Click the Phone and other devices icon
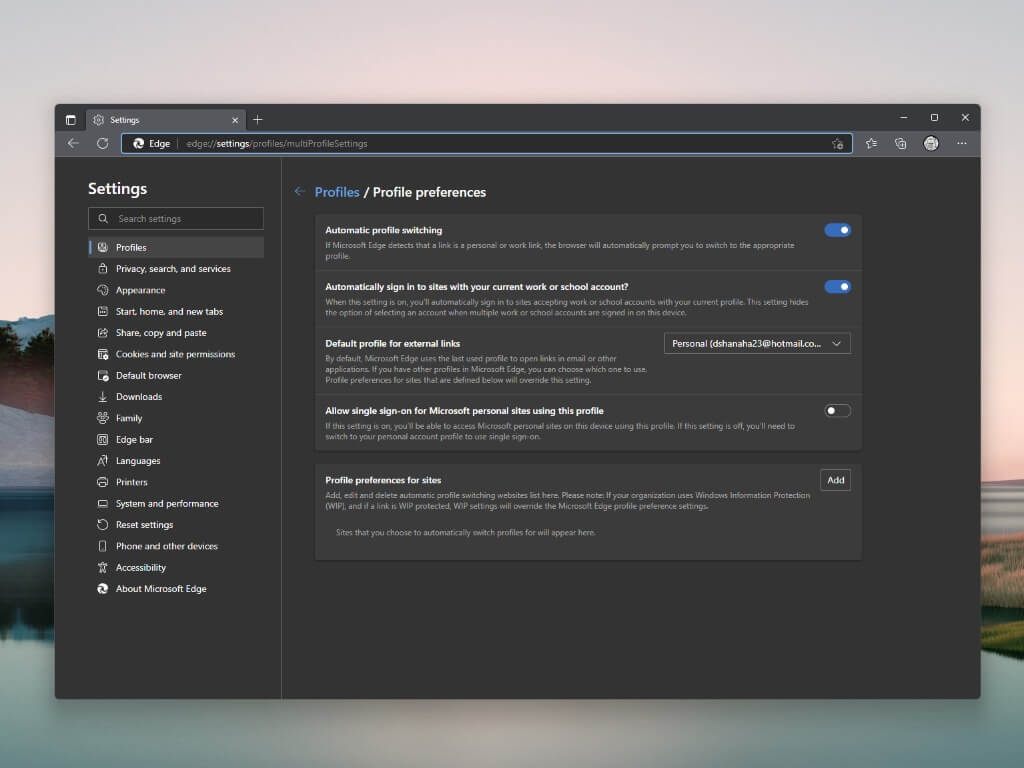The height and width of the screenshot is (768, 1024). 103,546
